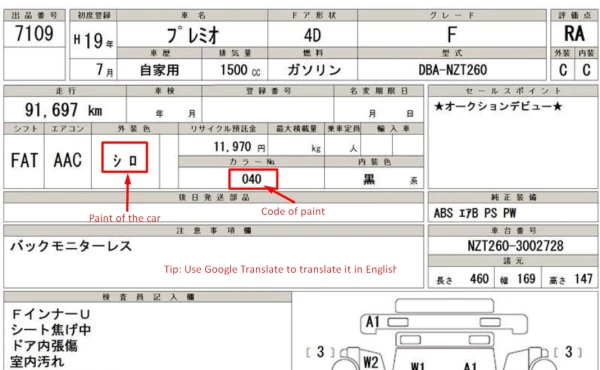Select the 純正装備 header
Screen dimensions: 600x370
pos(514,197)
